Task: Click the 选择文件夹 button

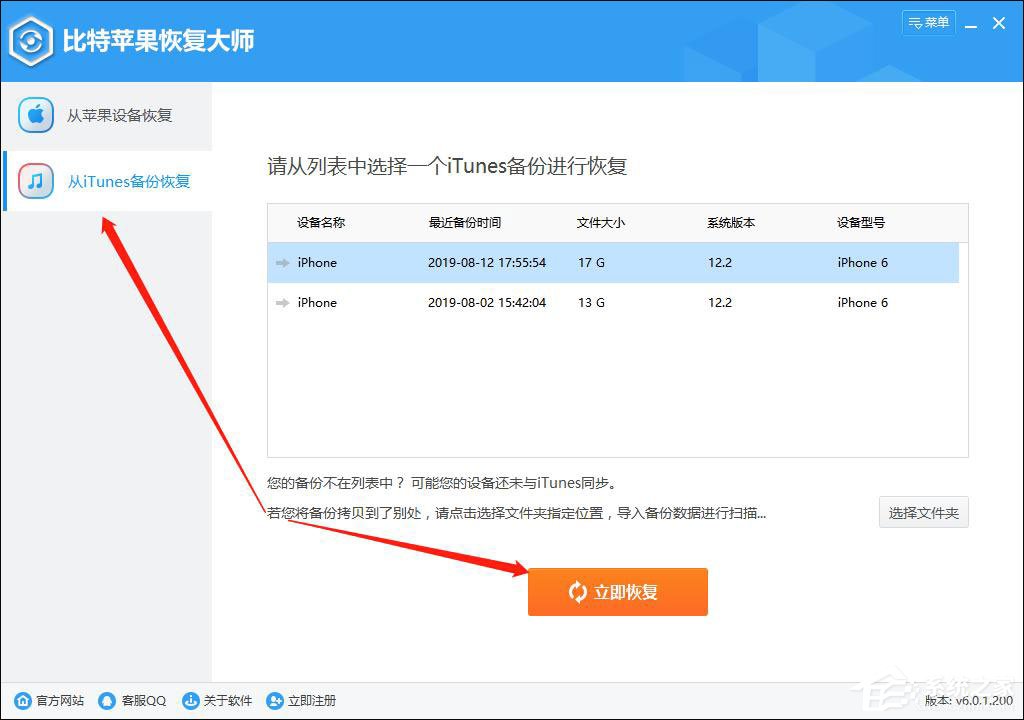Action: tap(922, 512)
